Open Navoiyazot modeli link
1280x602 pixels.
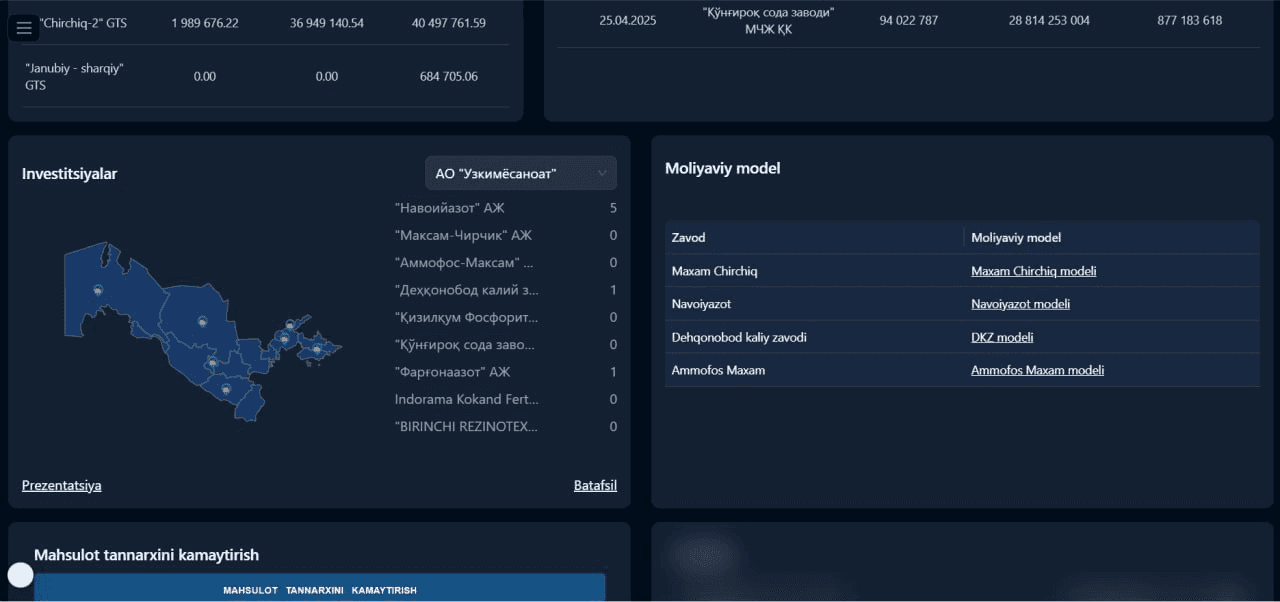[x=1021, y=304]
